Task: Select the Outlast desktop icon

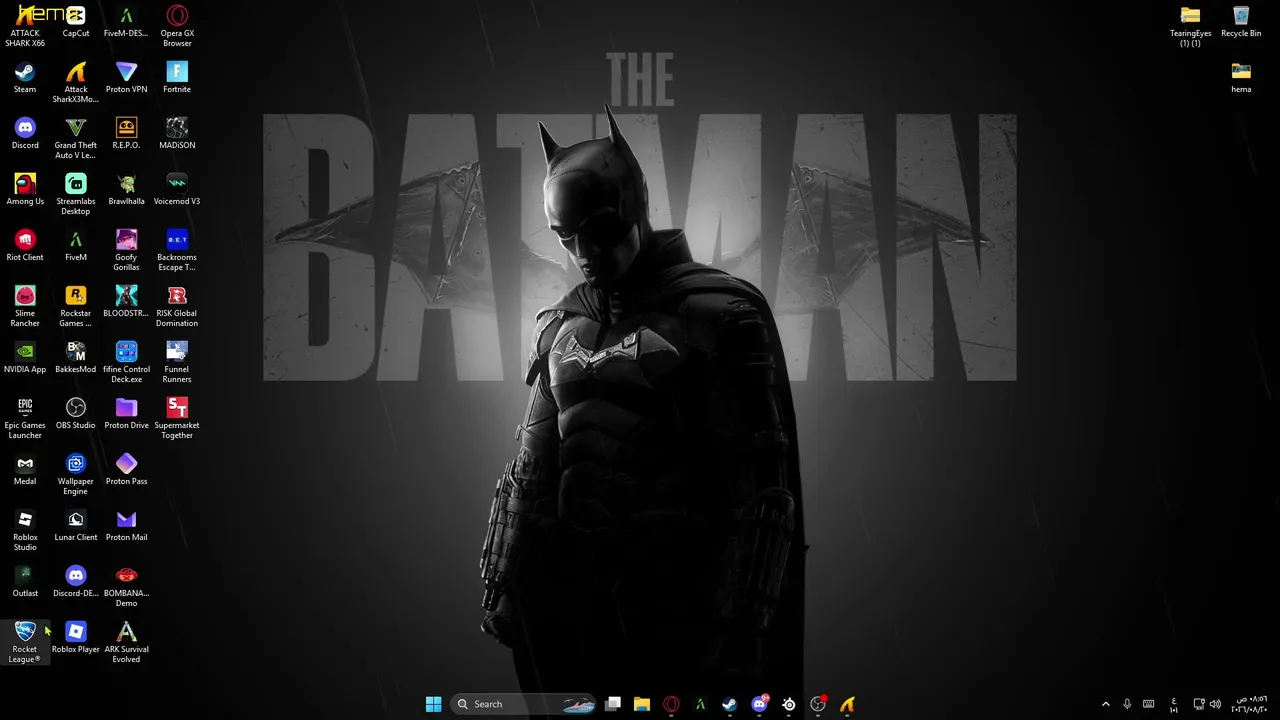Action: point(25,582)
